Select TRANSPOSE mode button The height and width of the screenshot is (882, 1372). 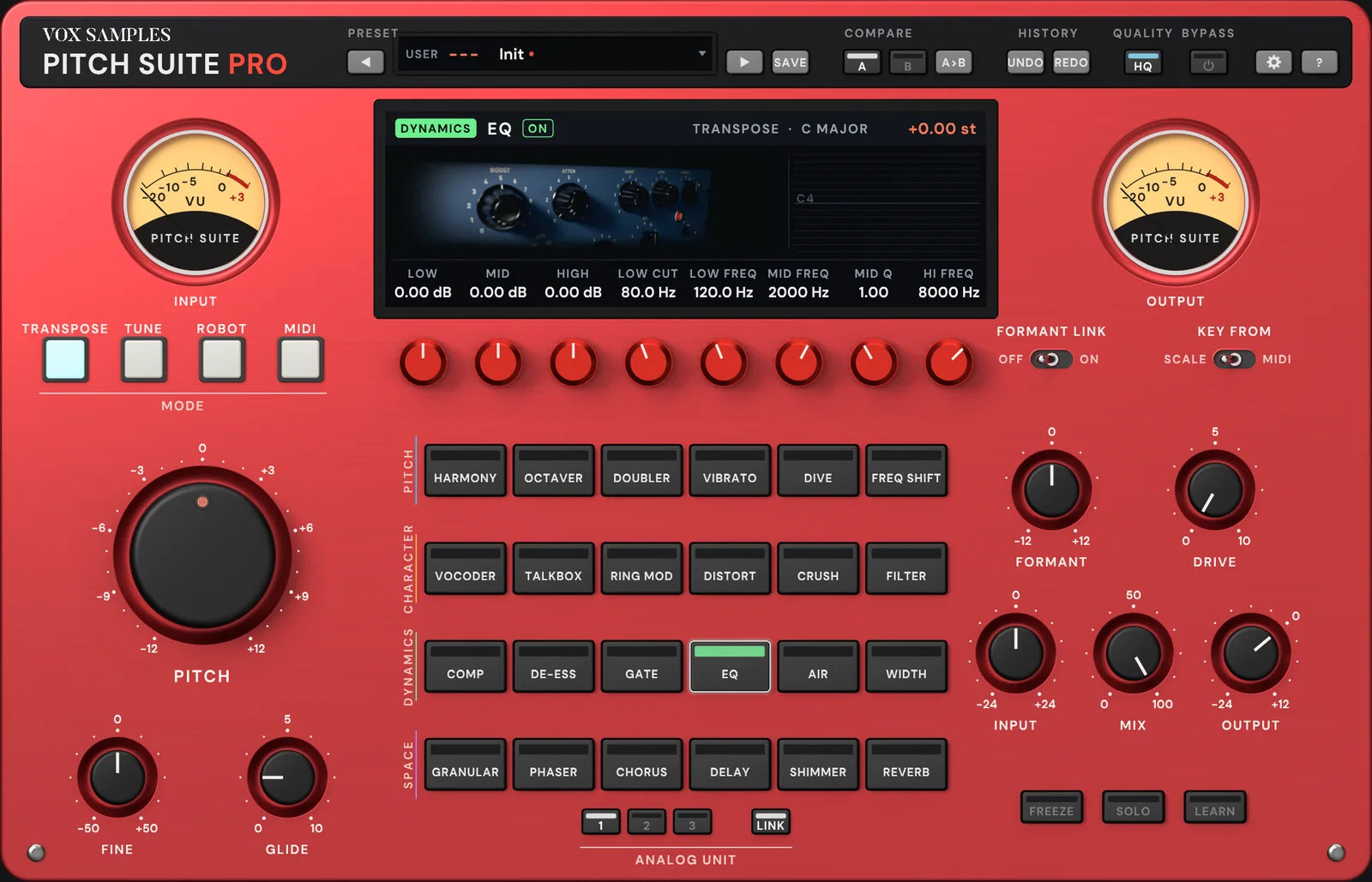pos(66,359)
